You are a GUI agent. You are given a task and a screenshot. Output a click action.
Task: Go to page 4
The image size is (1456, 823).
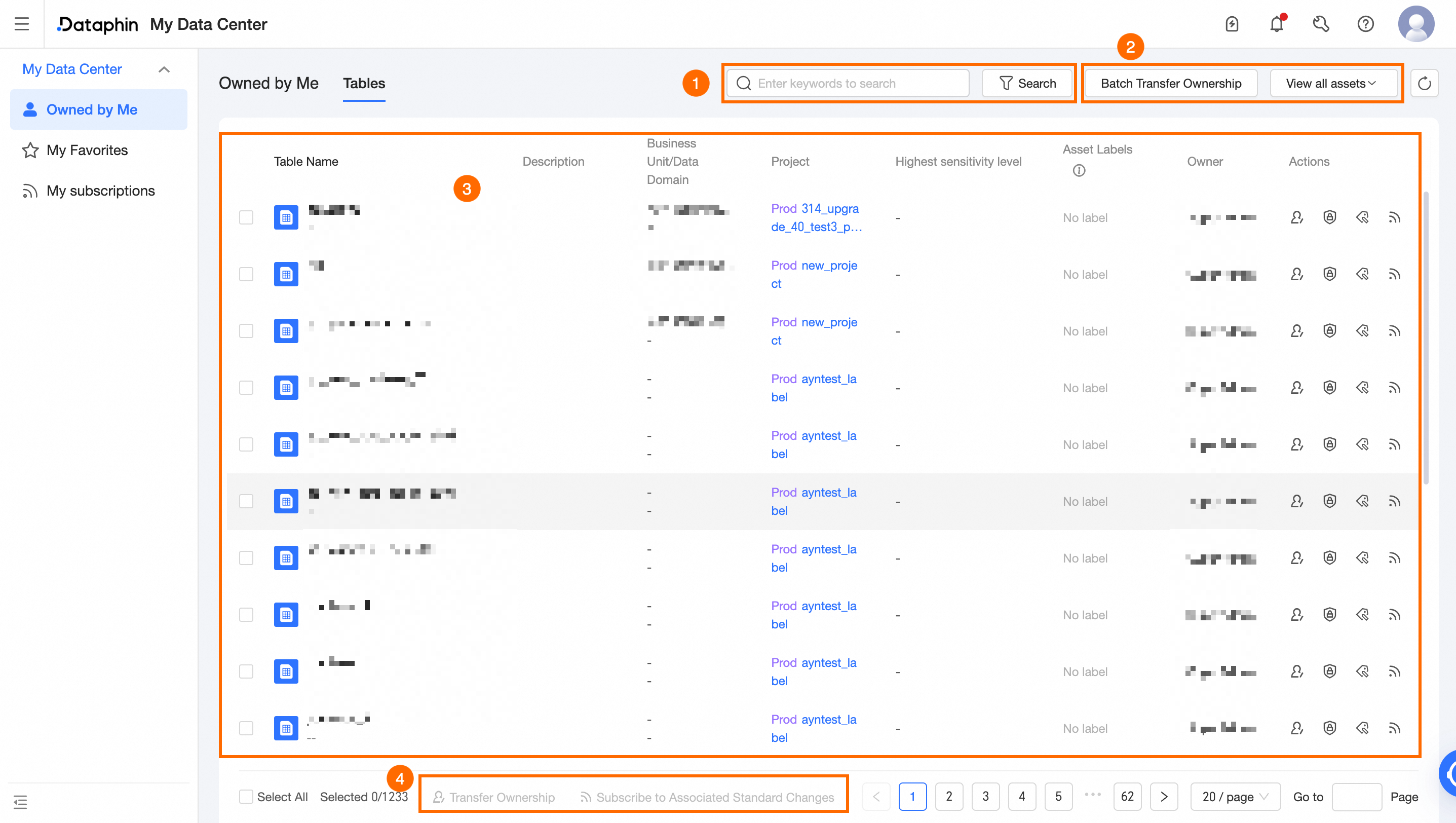1022,797
